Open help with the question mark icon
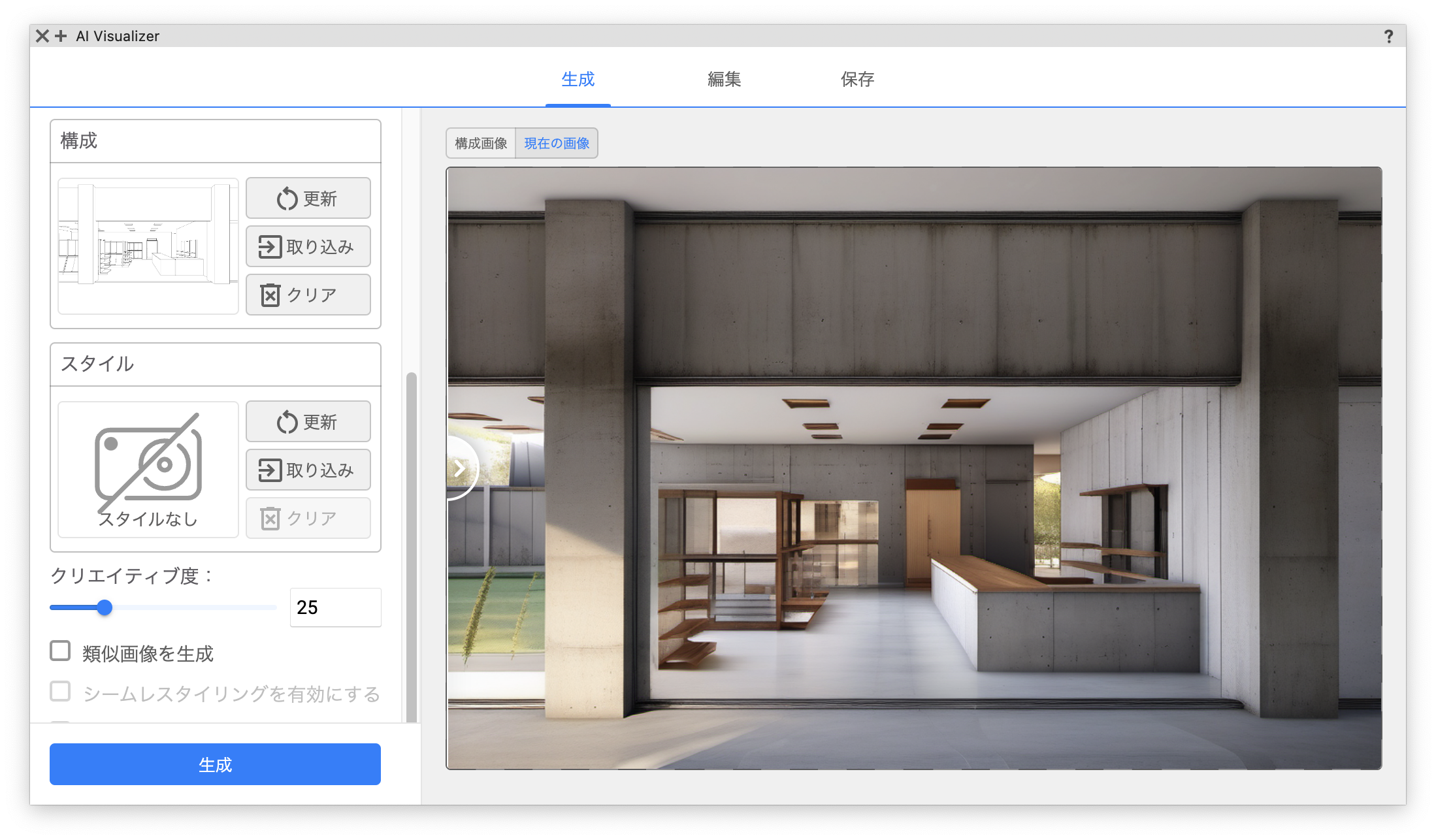Screen dimensions: 1436x840 tap(1388, 37)
